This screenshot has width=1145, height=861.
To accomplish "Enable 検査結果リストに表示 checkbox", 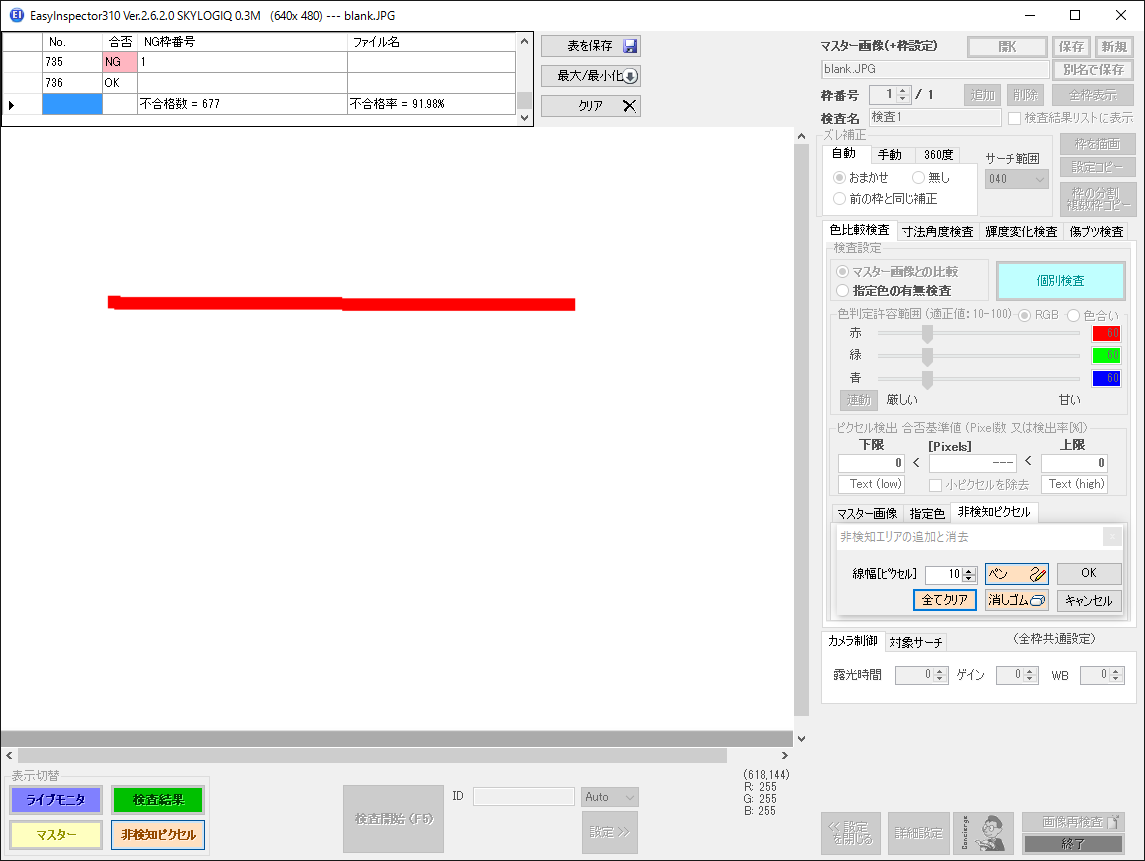I will pos(1014,118).
